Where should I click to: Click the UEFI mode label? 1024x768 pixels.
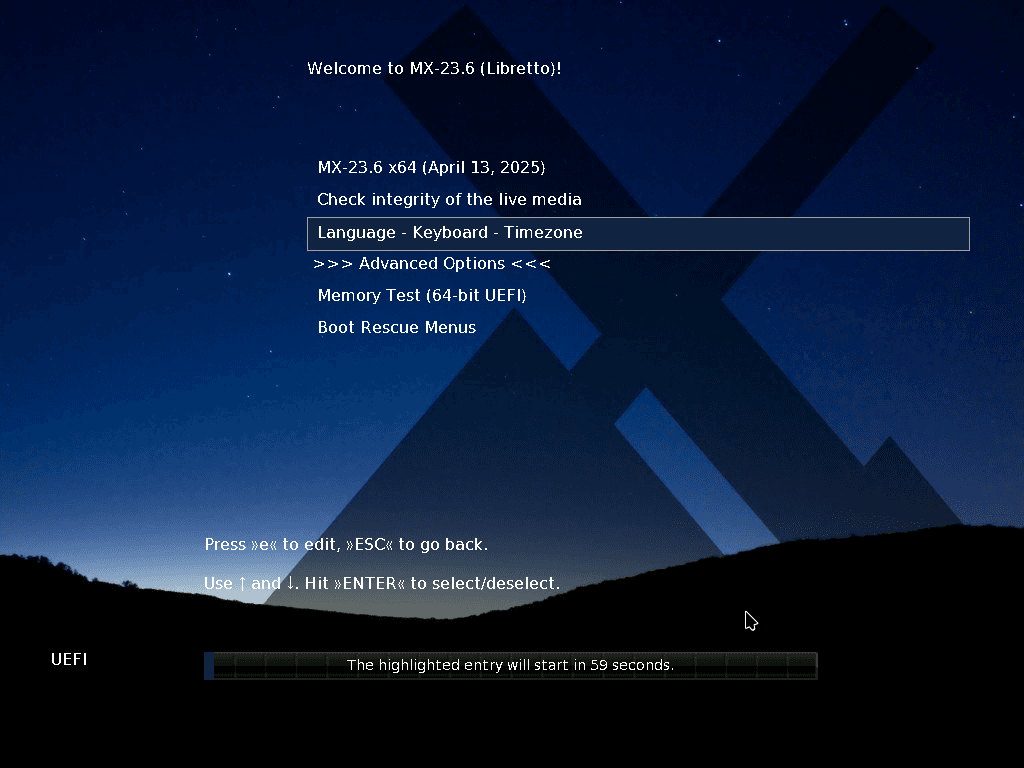(x=69, y=660)
